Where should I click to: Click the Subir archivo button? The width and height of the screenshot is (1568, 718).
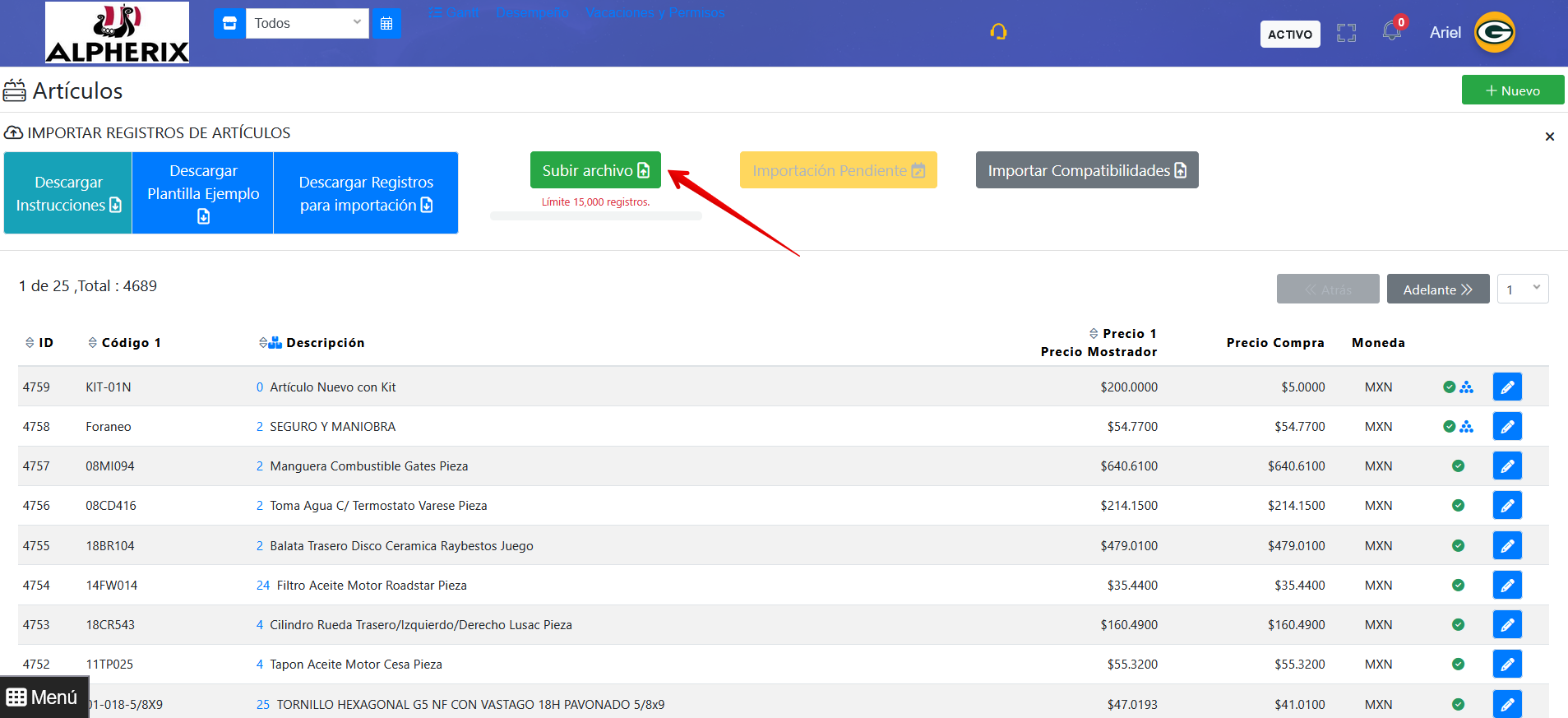595,170
